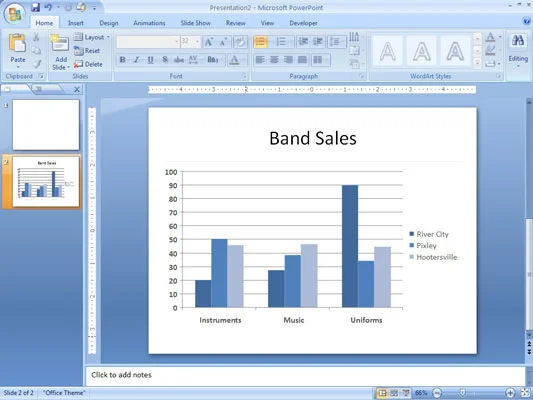Click the Format Painter brush icon
533x400 pixels.
tap(37, 64)
